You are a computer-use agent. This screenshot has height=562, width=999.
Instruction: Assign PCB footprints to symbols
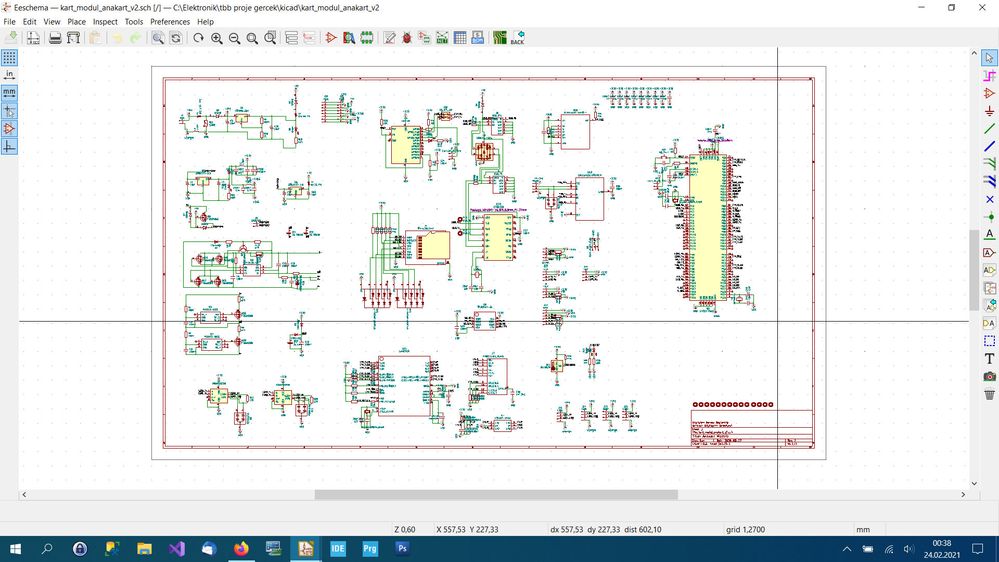point(424,38)
